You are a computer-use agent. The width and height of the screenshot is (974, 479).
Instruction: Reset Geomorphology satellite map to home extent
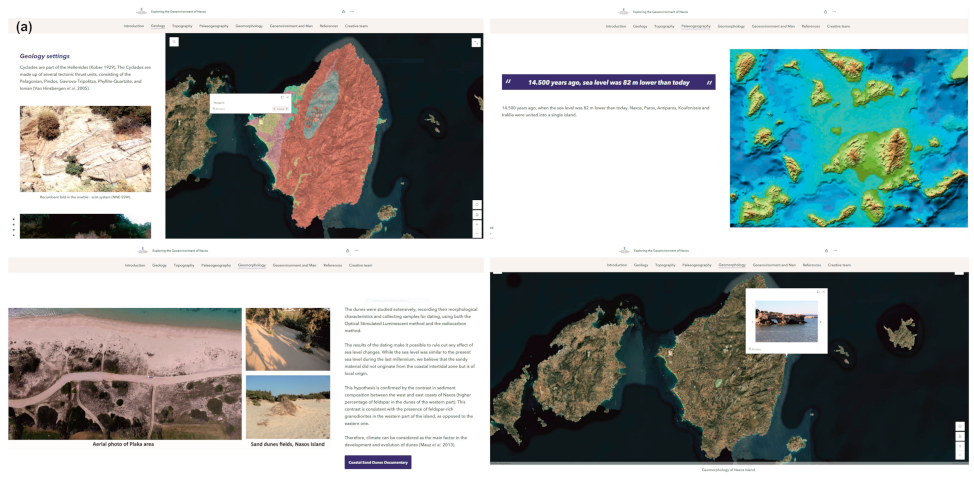[960, 426]
